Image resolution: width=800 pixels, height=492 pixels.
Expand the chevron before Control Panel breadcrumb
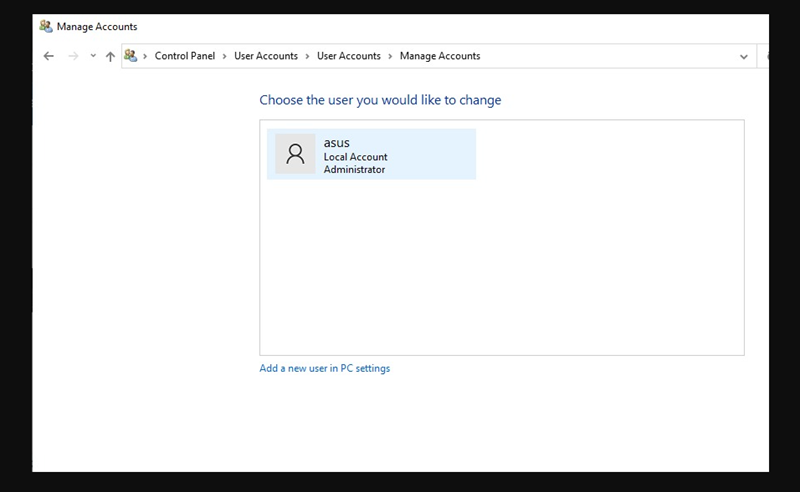[146, 56]
